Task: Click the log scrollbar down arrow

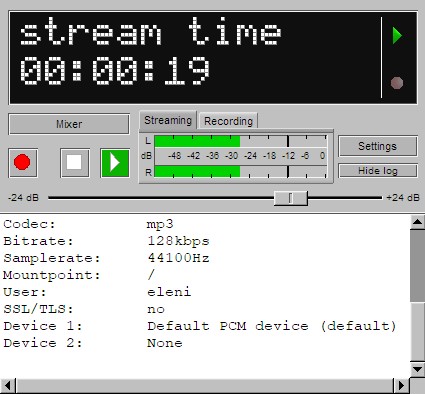Action: (x=417, y=369)
